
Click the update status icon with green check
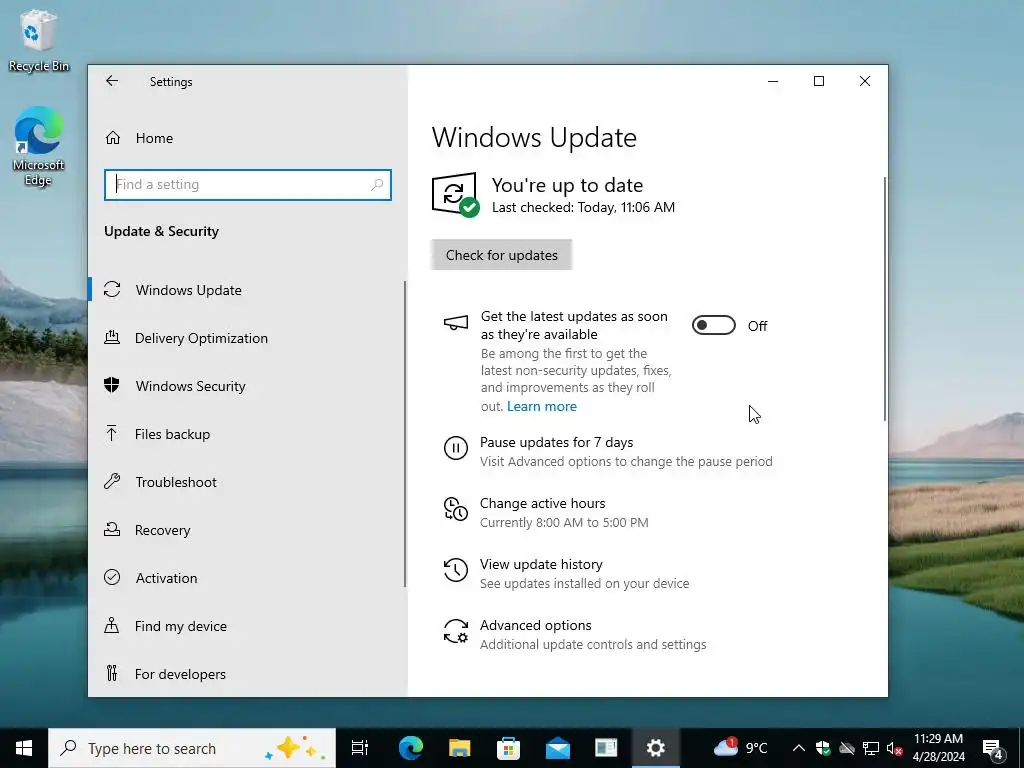click(456, 195)
